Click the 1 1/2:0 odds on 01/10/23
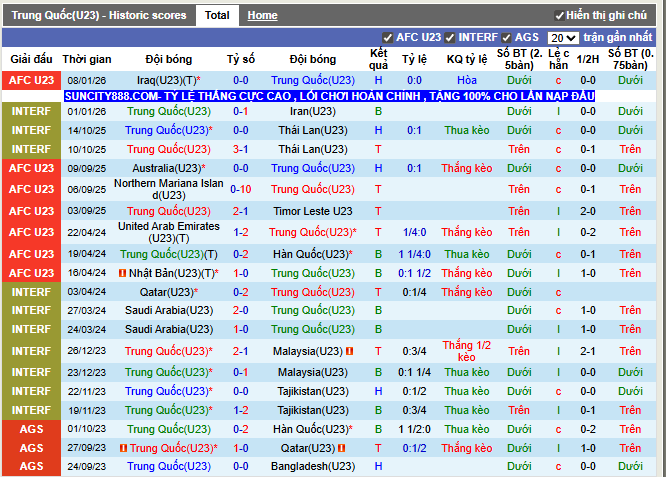The height and width of the screenshot is (477, 666). click(x=414, y=429)
